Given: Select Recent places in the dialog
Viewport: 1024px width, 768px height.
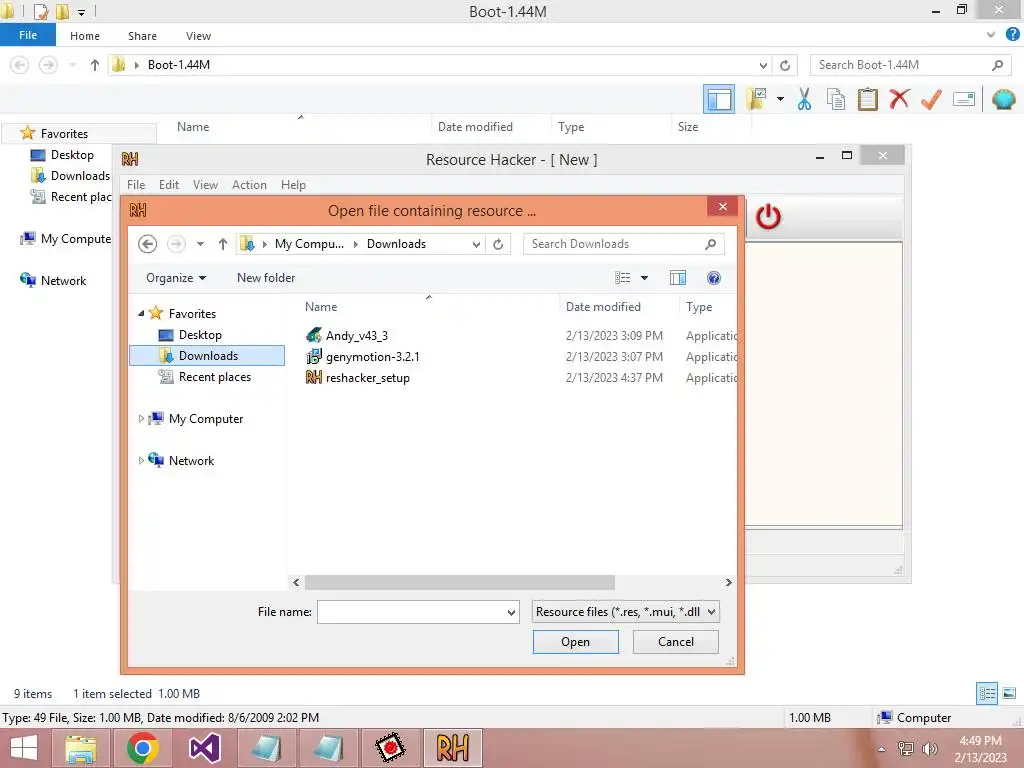Looking at the screenshot, I should (215, 377).
